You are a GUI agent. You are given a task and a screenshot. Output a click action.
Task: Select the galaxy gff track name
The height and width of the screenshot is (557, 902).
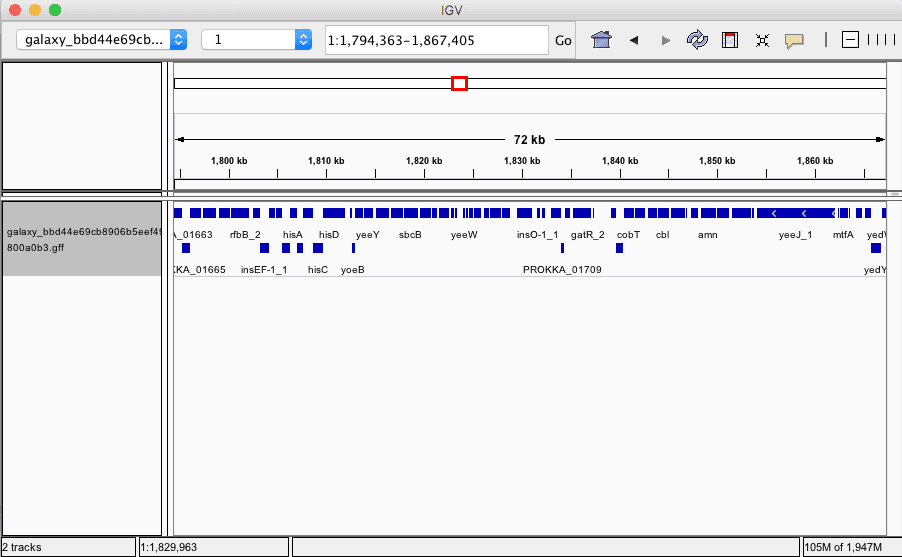click(x=82, y=238)
